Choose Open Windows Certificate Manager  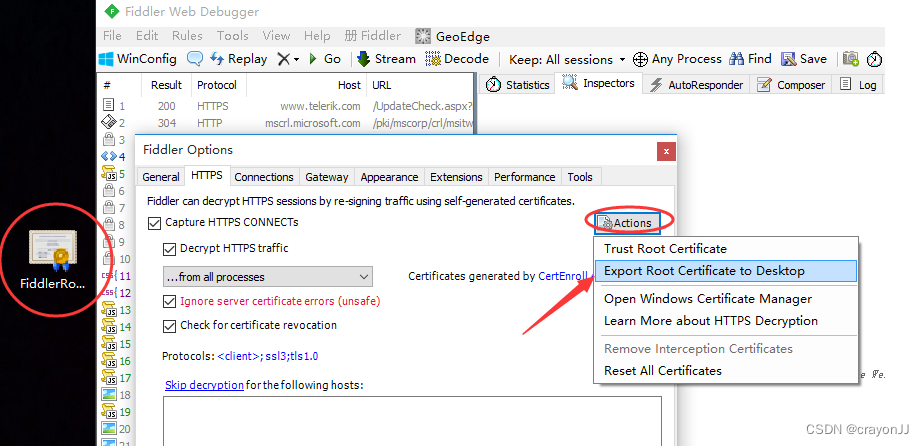725,299
